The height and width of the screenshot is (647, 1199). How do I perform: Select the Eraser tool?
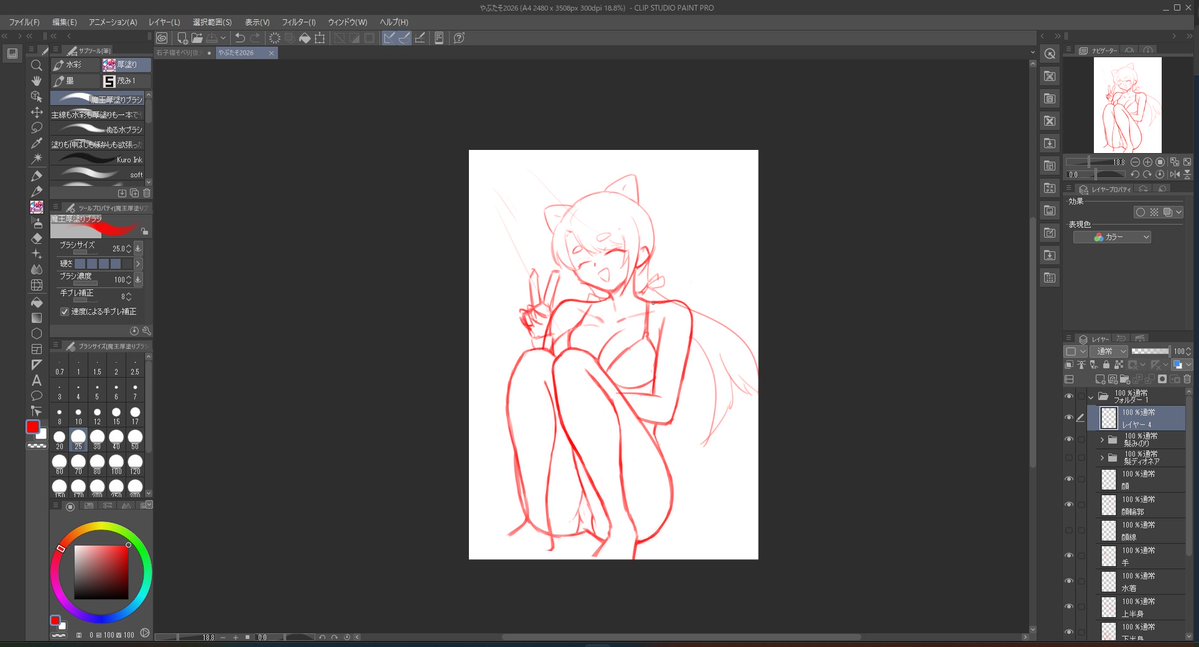(36, 238)
